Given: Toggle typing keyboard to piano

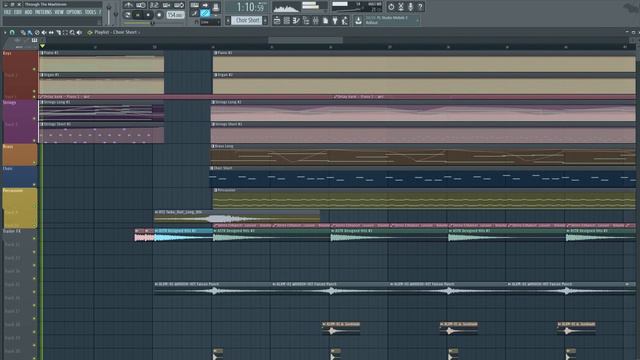Looking at the screenshot, I should pyautogui.click(x=195, y=5).
